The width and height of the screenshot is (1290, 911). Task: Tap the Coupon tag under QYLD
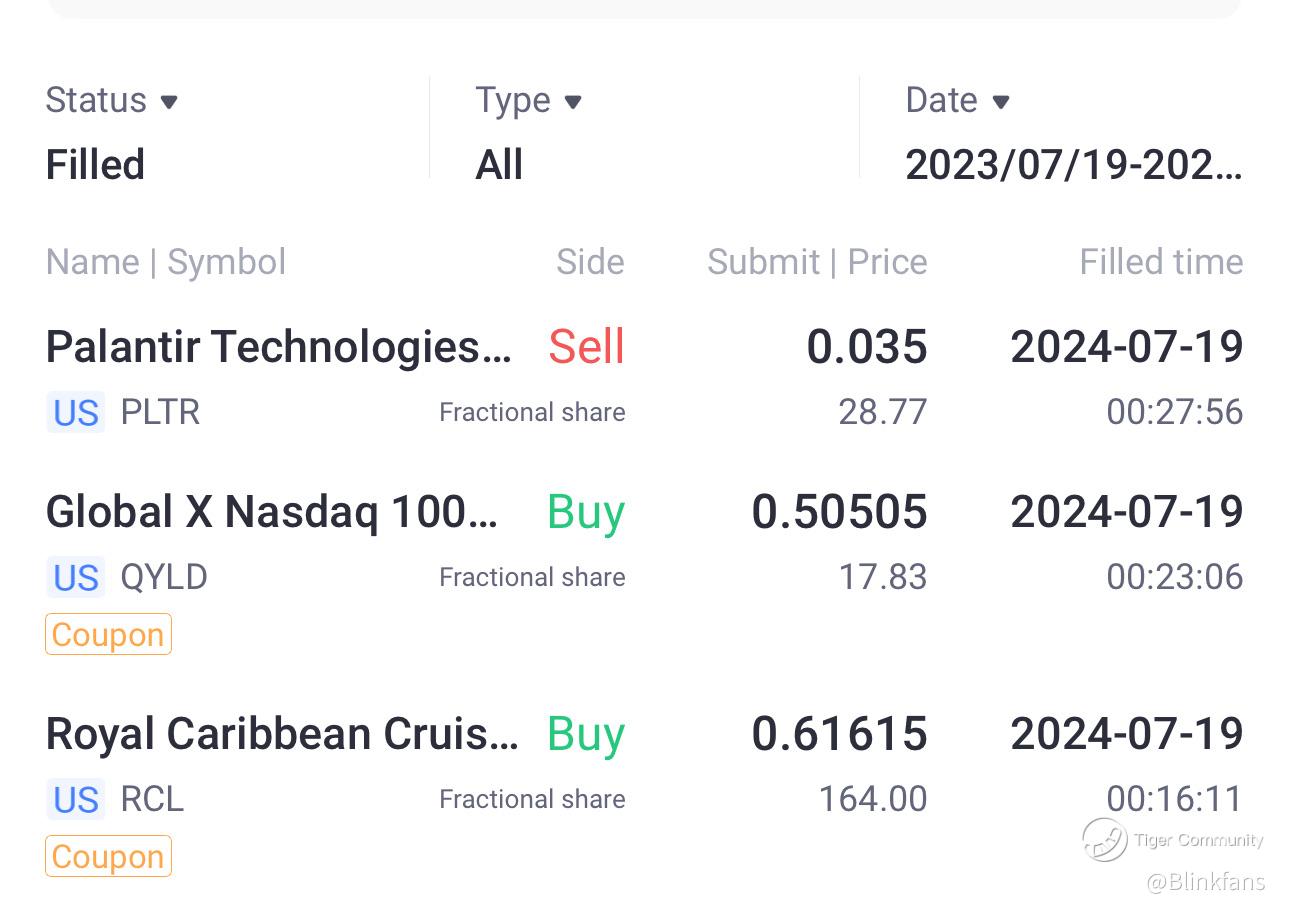click(108, 634)
